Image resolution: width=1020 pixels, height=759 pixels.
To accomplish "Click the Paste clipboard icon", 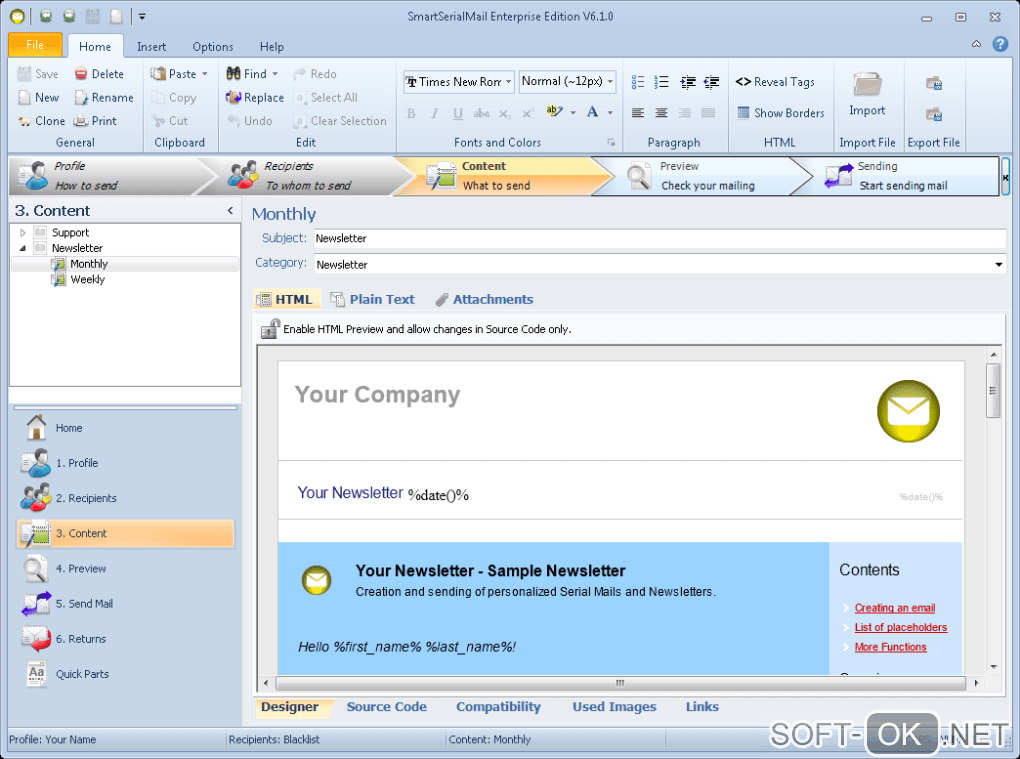I will (157, 73).
